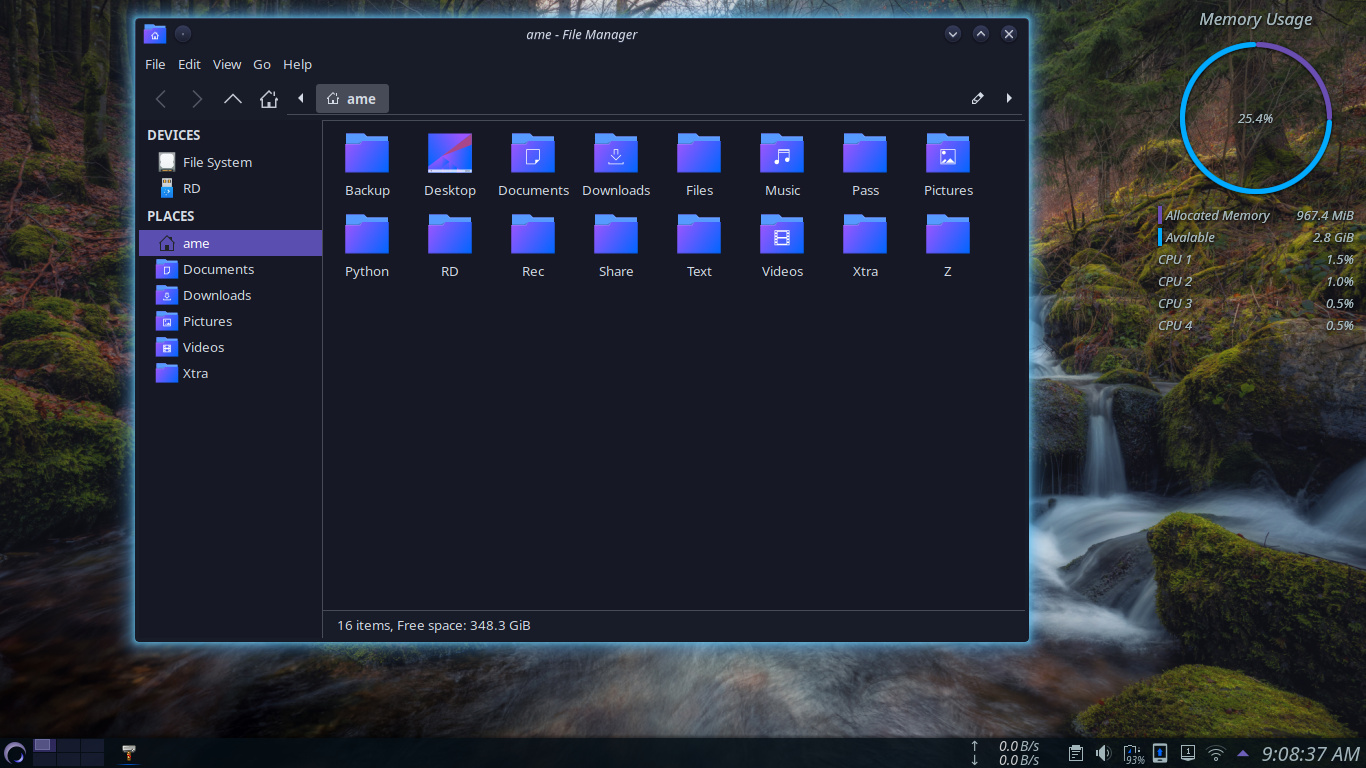
Task: Open Downloads in Places sidebar
Action: 230,295
